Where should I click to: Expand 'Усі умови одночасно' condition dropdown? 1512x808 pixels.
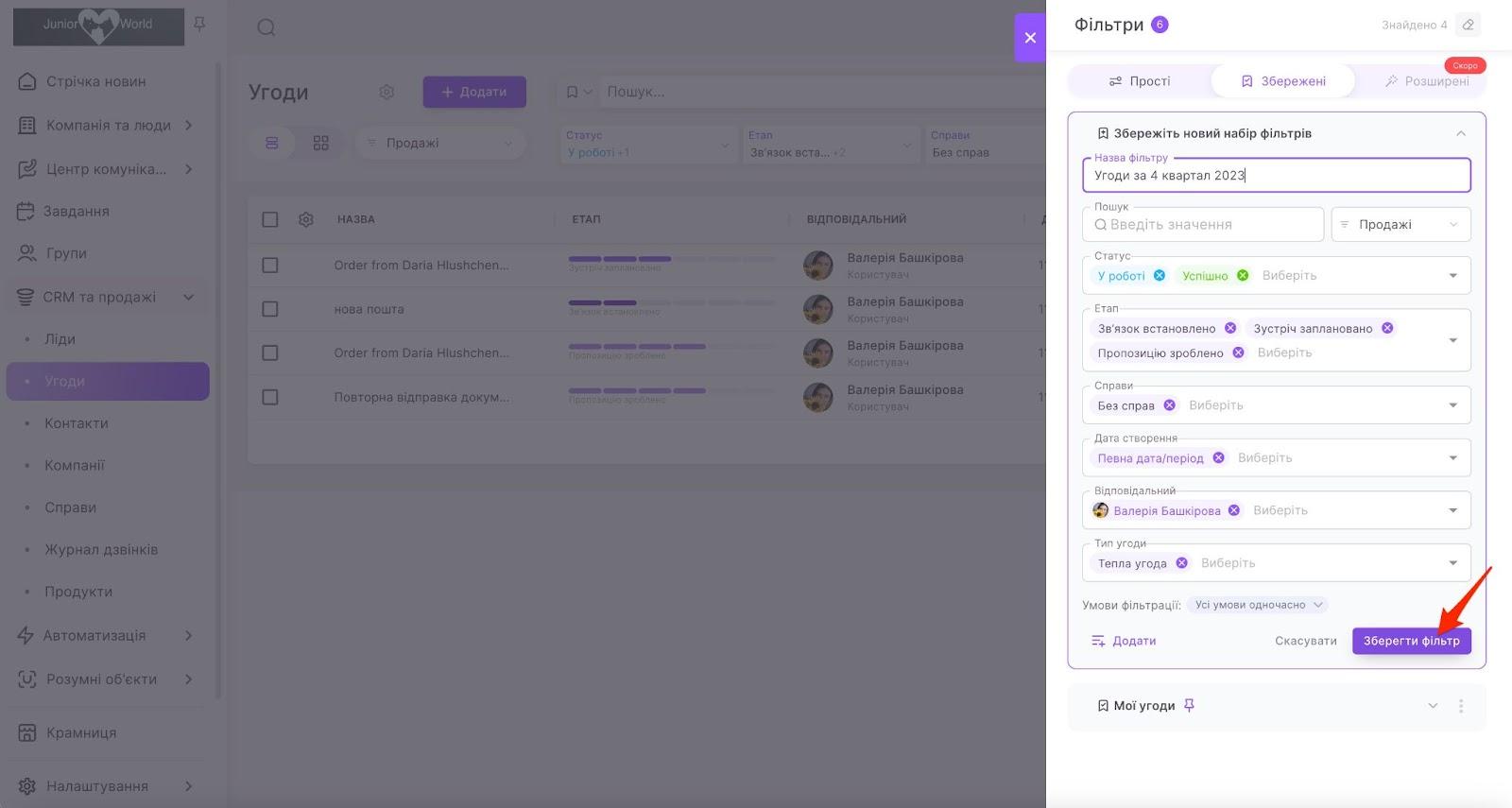[1258, 605]
